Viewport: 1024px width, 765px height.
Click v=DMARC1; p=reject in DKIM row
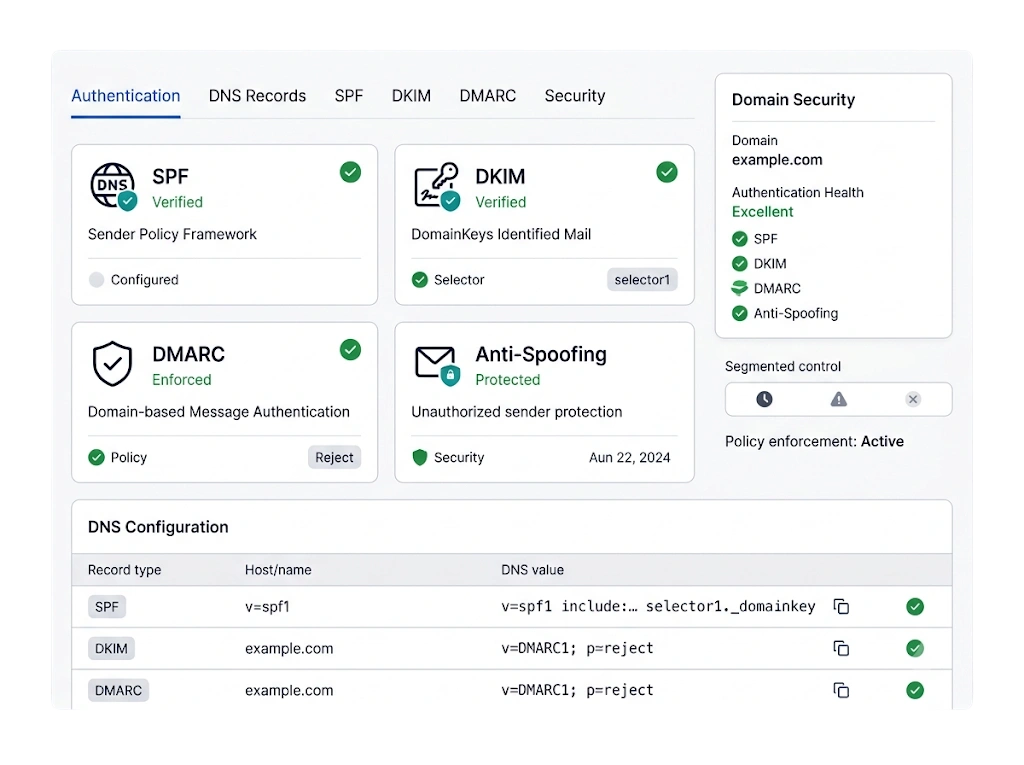tap(577, 648)
